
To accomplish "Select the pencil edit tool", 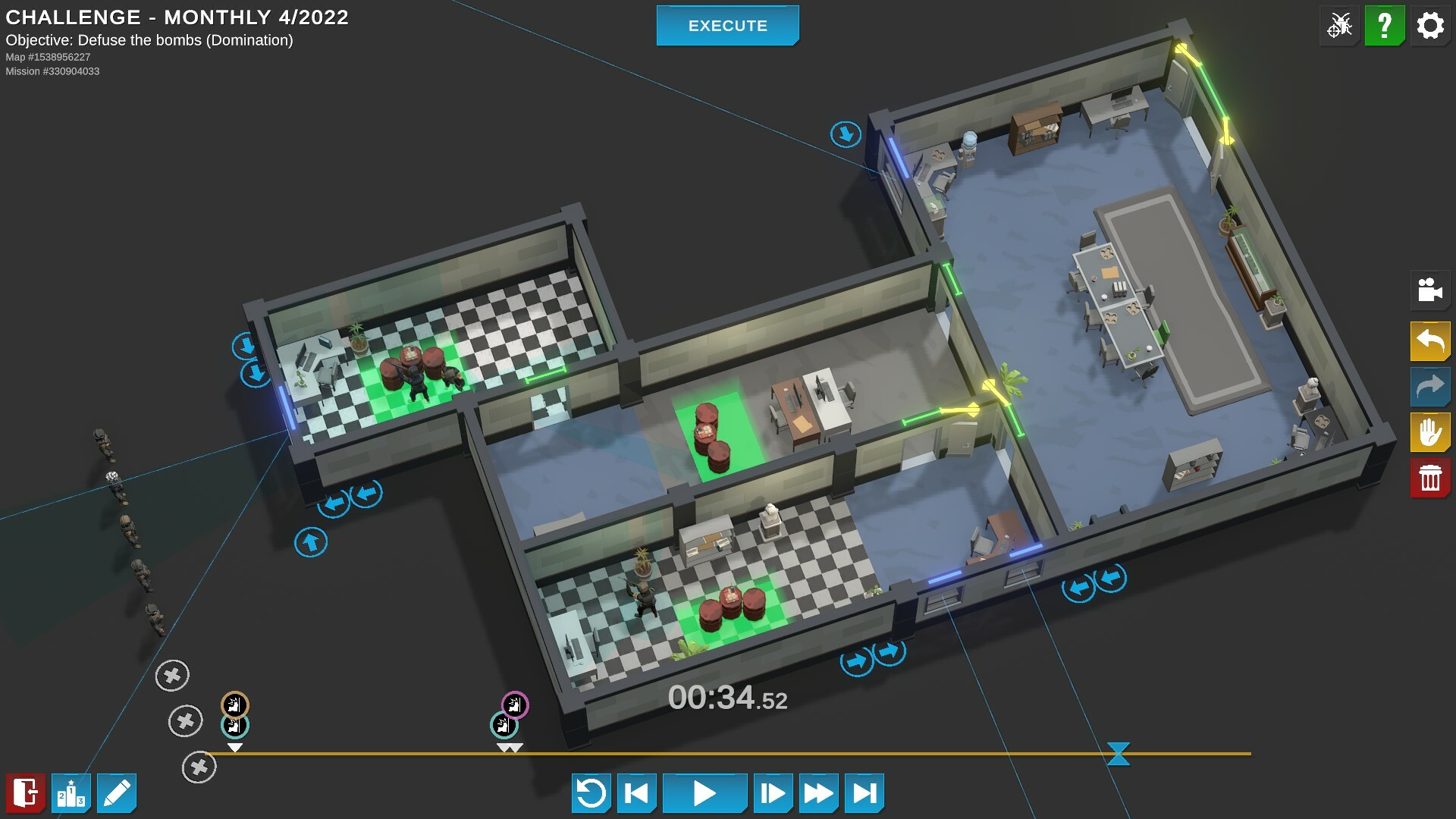I will (x=117, y=793).
